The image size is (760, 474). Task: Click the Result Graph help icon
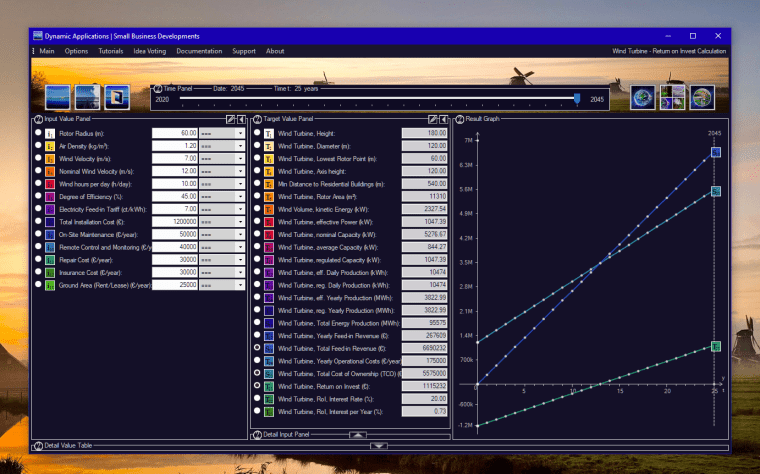coord(459,119)
